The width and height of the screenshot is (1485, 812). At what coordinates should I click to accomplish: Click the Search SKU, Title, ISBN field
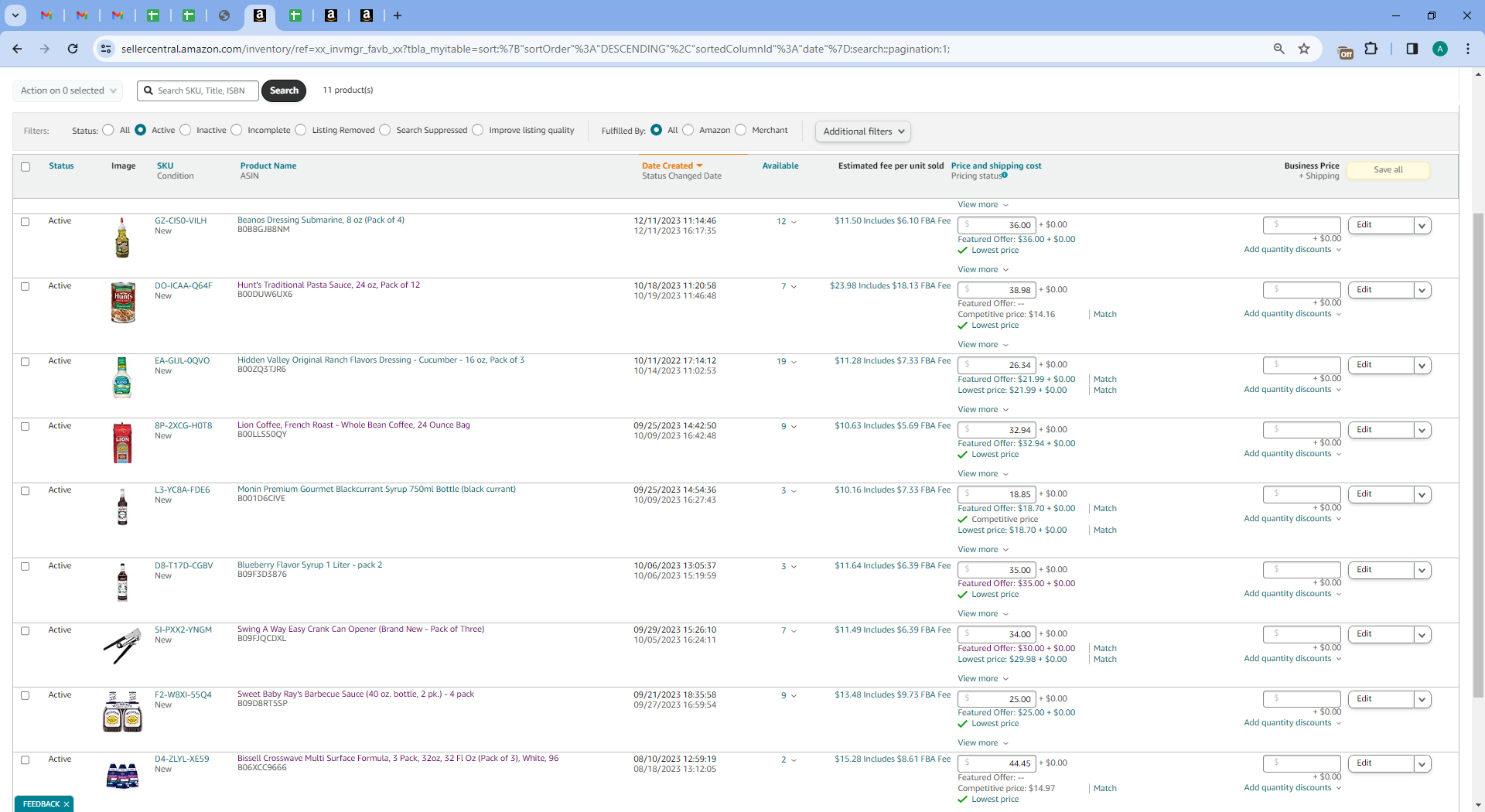[198, 90]
